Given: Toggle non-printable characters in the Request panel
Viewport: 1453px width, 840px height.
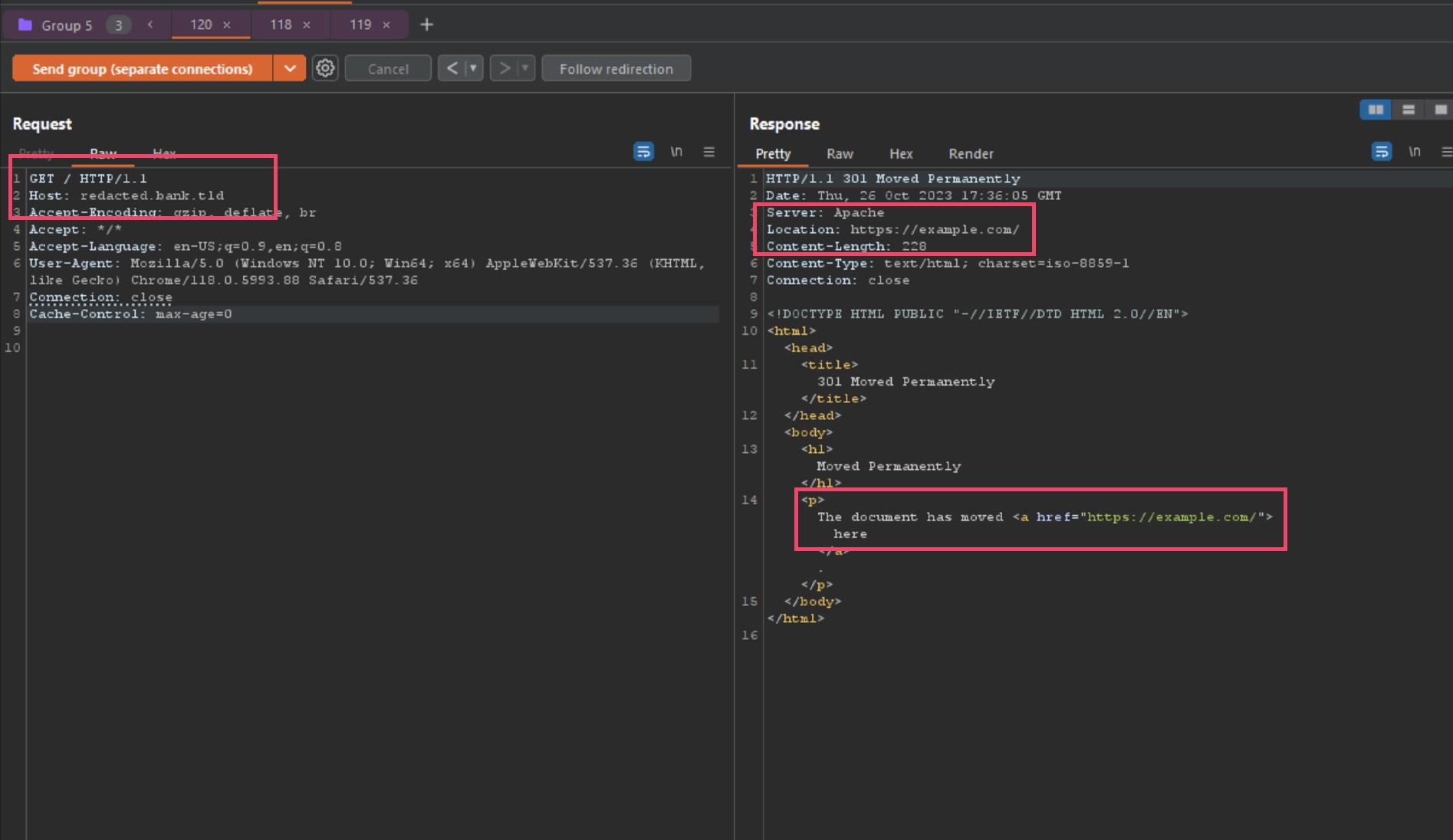Looking at the screenshot, I should pyautogui.click(x=676, y=152).
